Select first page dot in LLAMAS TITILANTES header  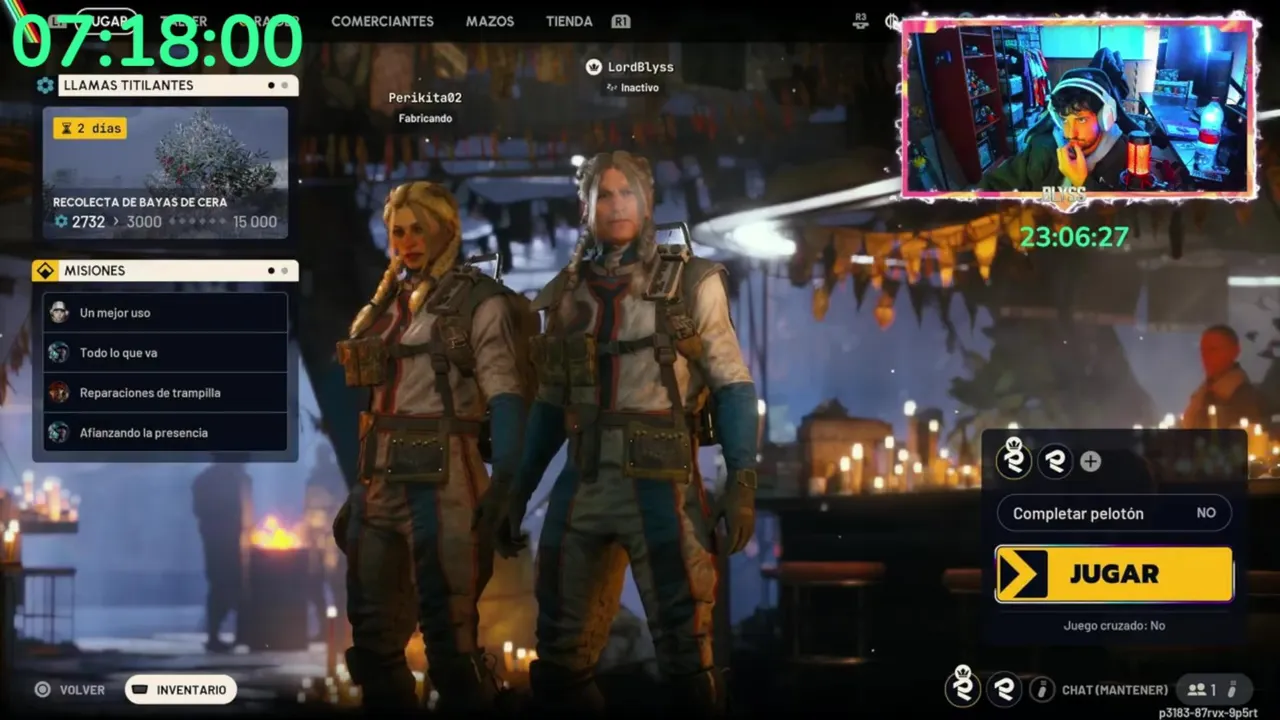(x=271, y=86)
